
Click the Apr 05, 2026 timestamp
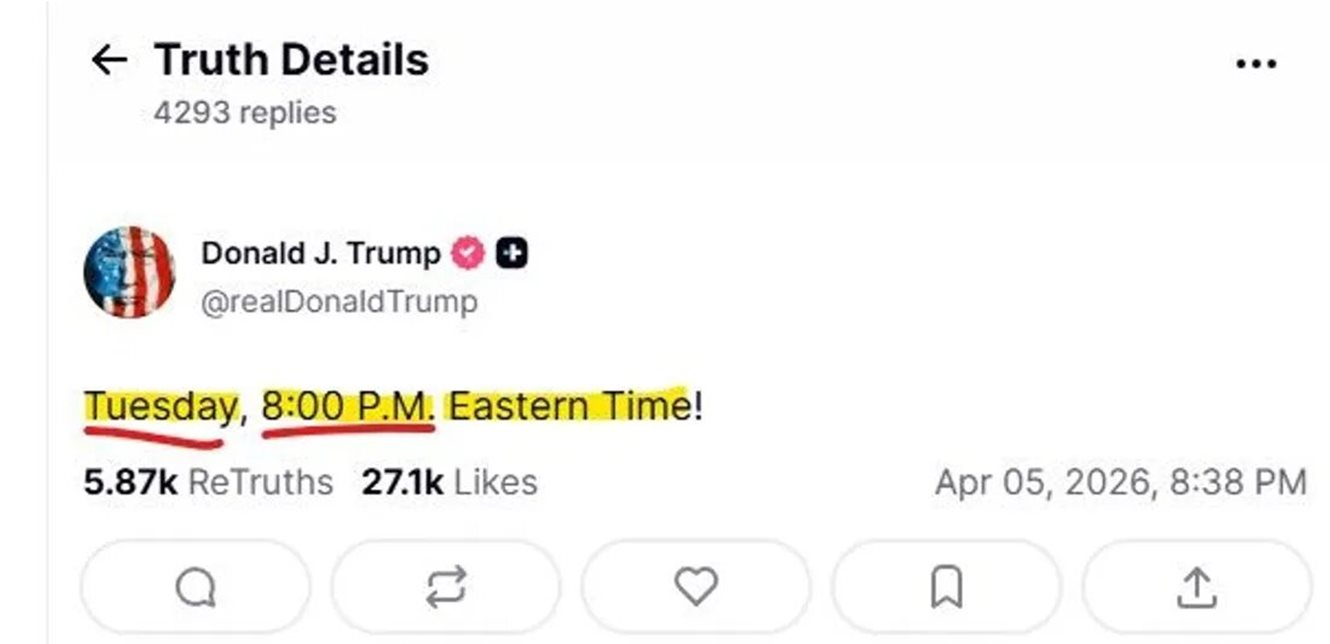[1120, 482]
